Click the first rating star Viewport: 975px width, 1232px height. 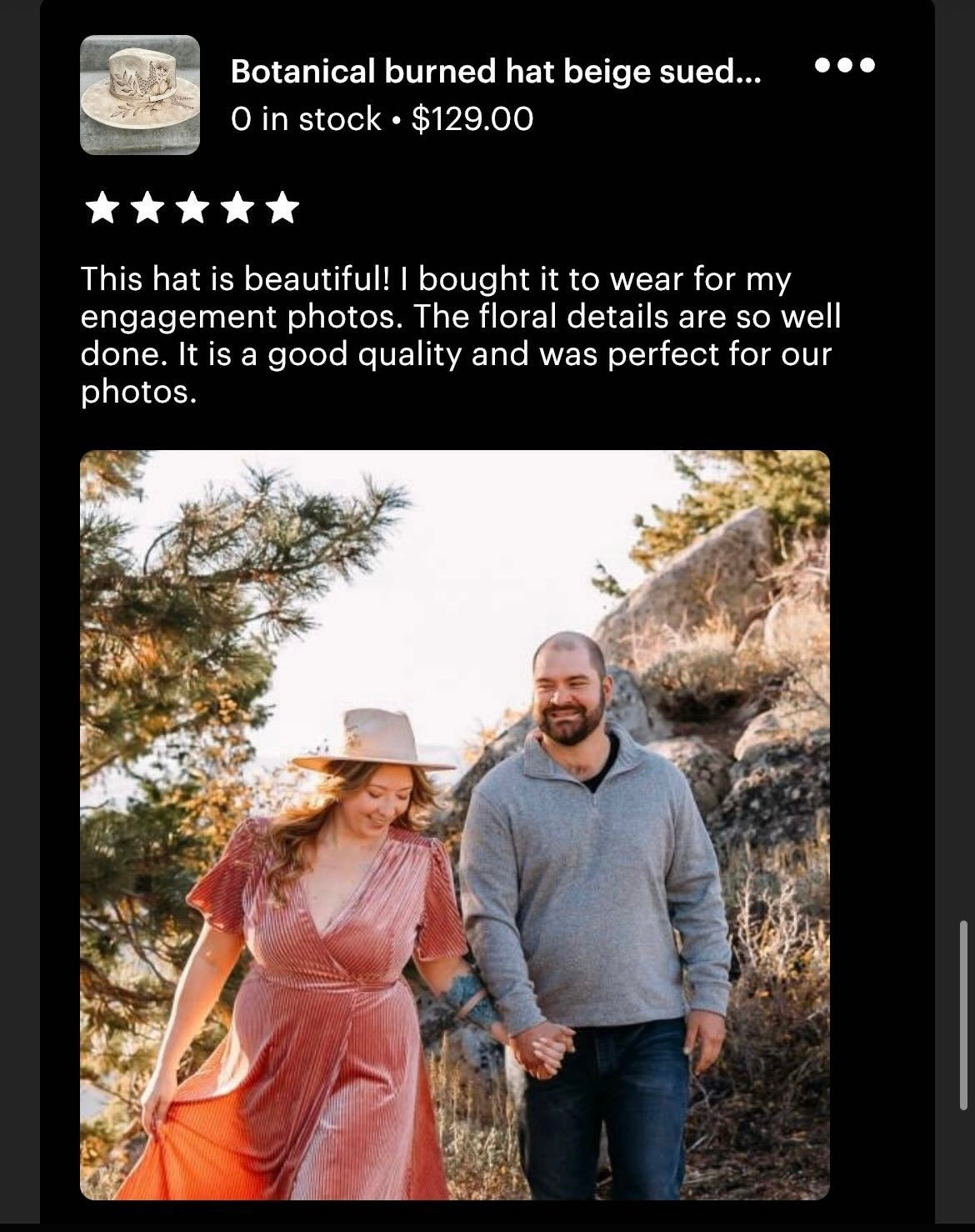tap(102, 208)
